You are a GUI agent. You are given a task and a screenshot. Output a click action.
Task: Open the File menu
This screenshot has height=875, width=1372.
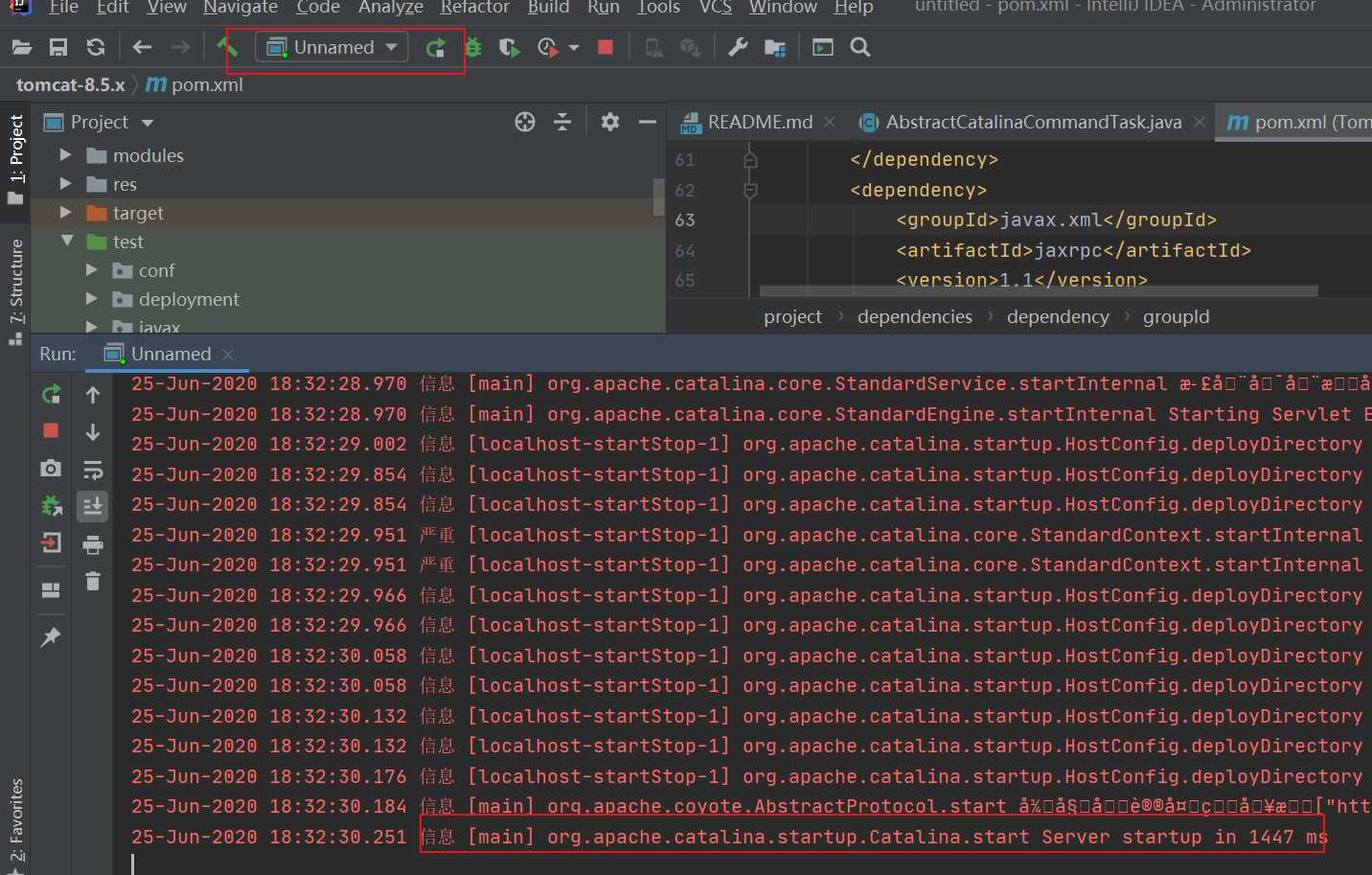63,7
